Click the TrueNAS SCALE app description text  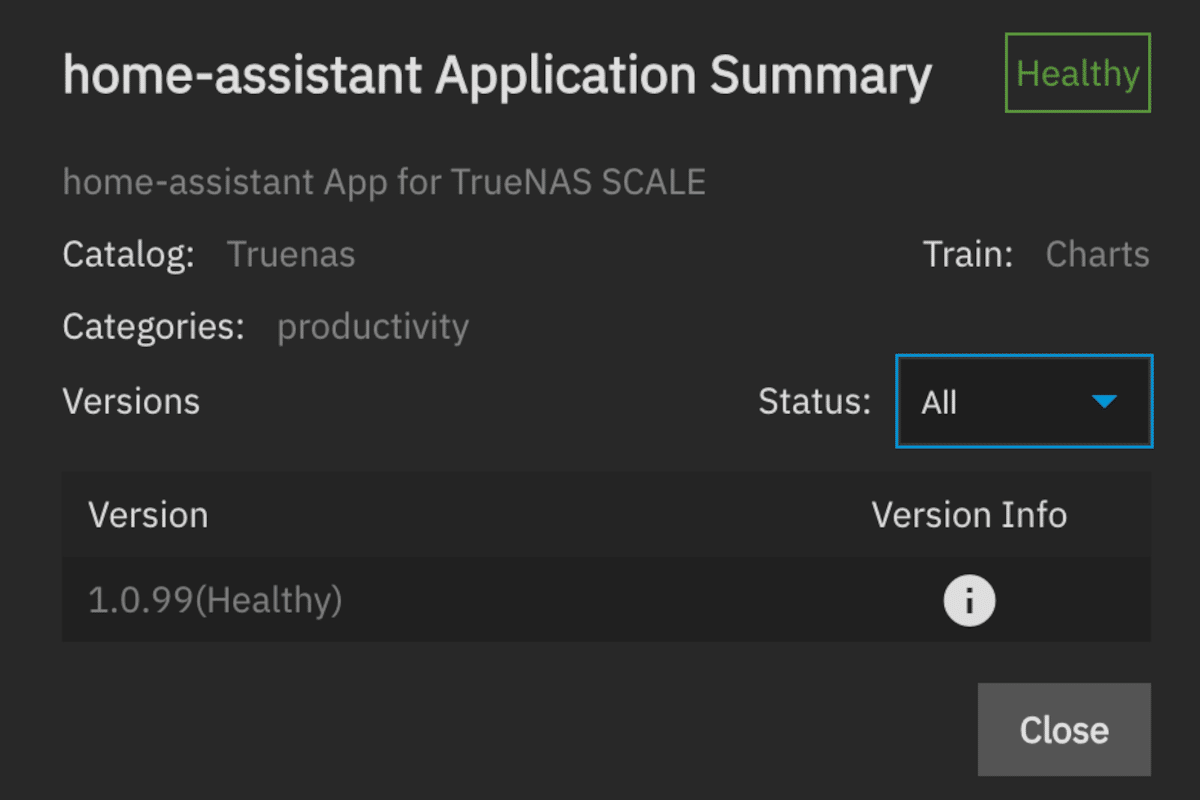(384, 182)
